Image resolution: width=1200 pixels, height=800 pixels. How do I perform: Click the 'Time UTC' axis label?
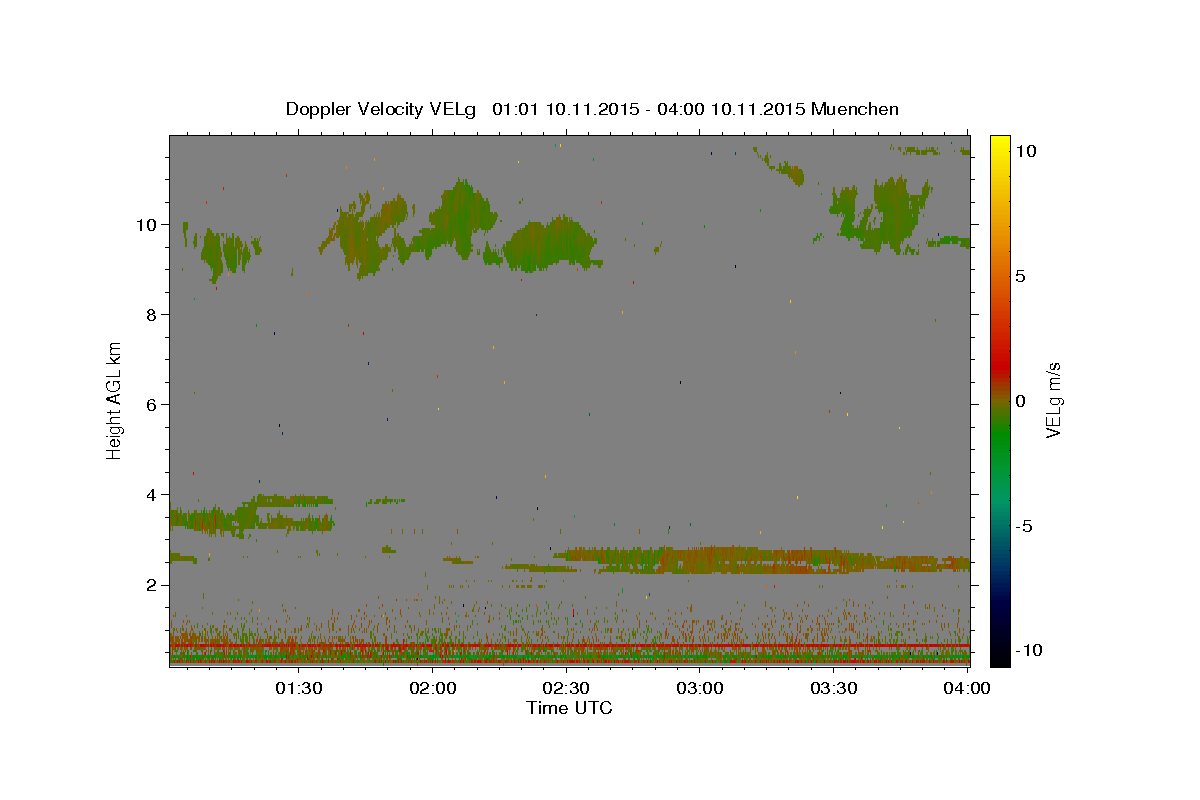[x=569, y=708]
